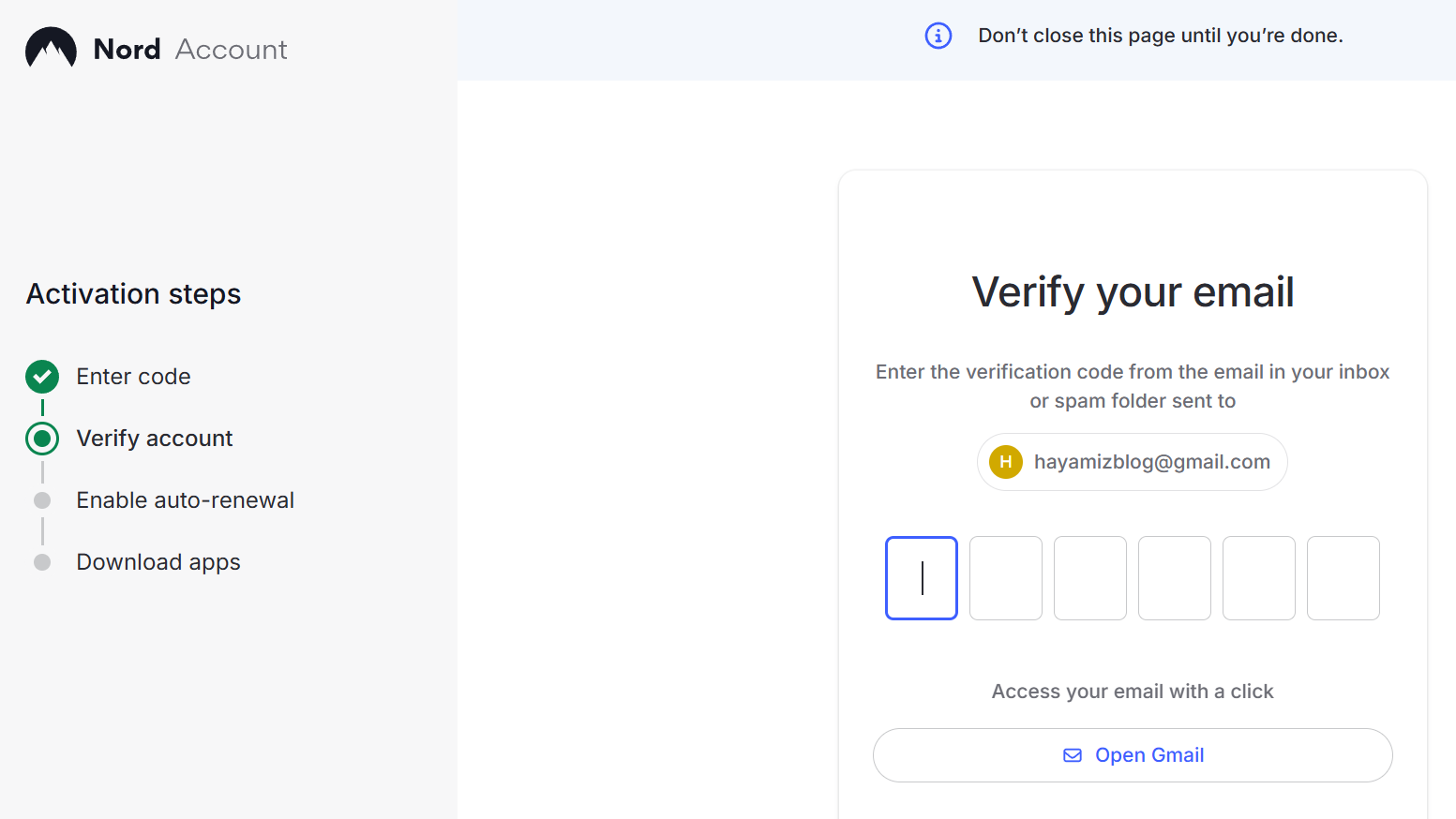Focus the first verification code box
1456x819 pixels.
coord(922,578)
